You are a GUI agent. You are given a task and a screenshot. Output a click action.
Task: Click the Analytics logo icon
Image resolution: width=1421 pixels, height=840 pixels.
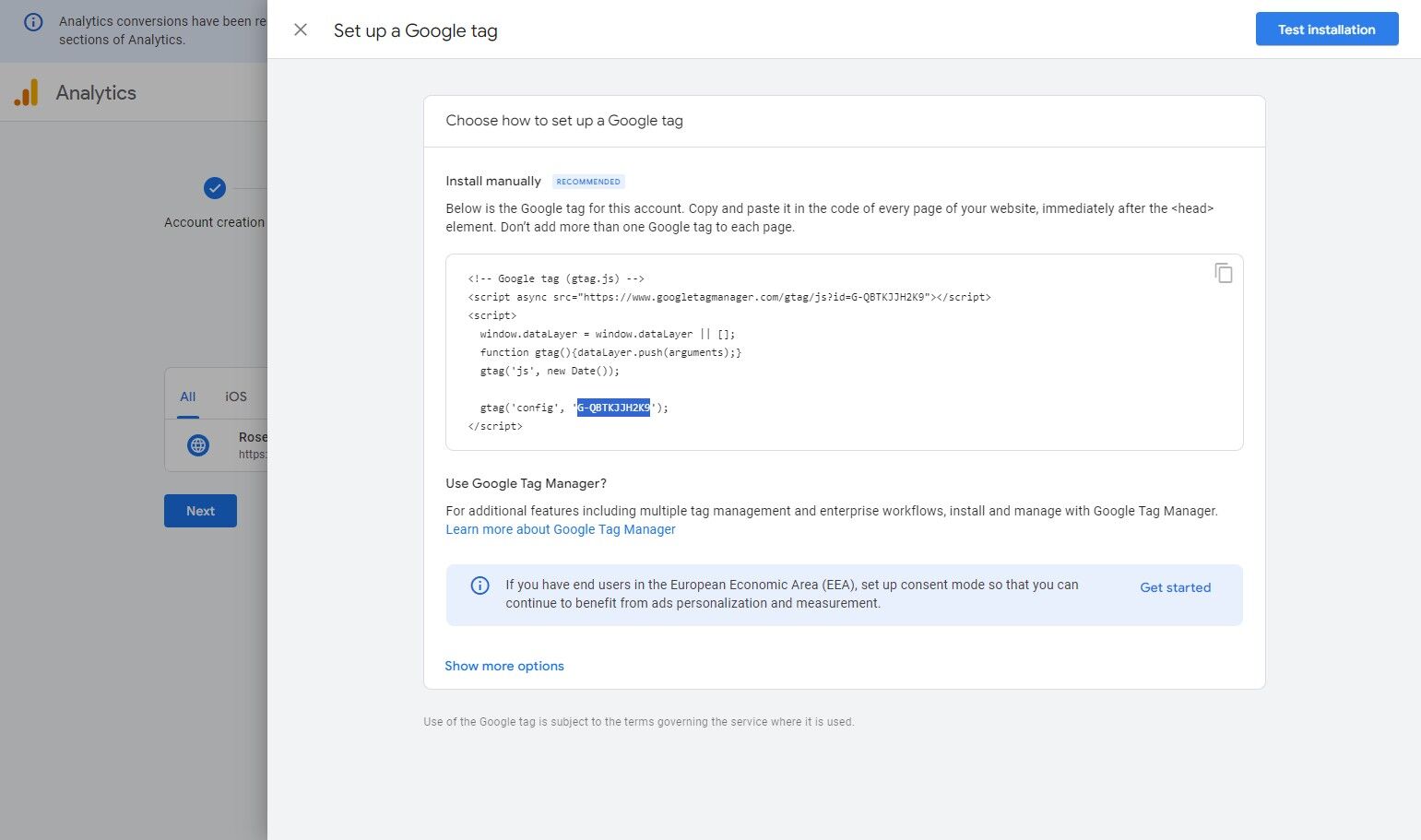pos(26,92)
